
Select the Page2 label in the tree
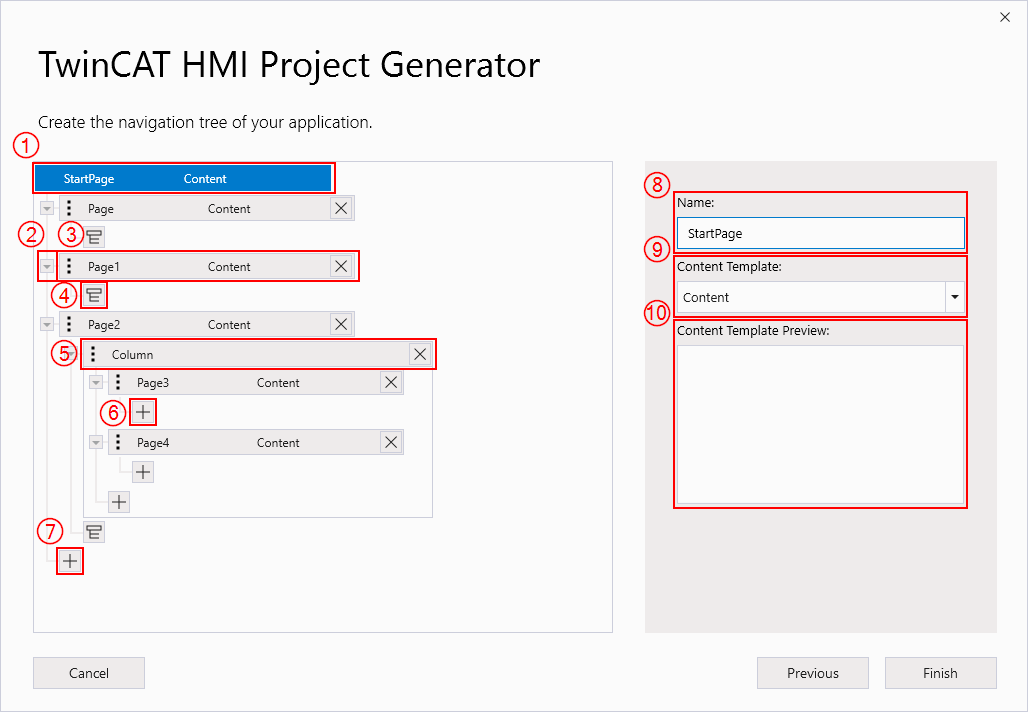tap(104, 325)
